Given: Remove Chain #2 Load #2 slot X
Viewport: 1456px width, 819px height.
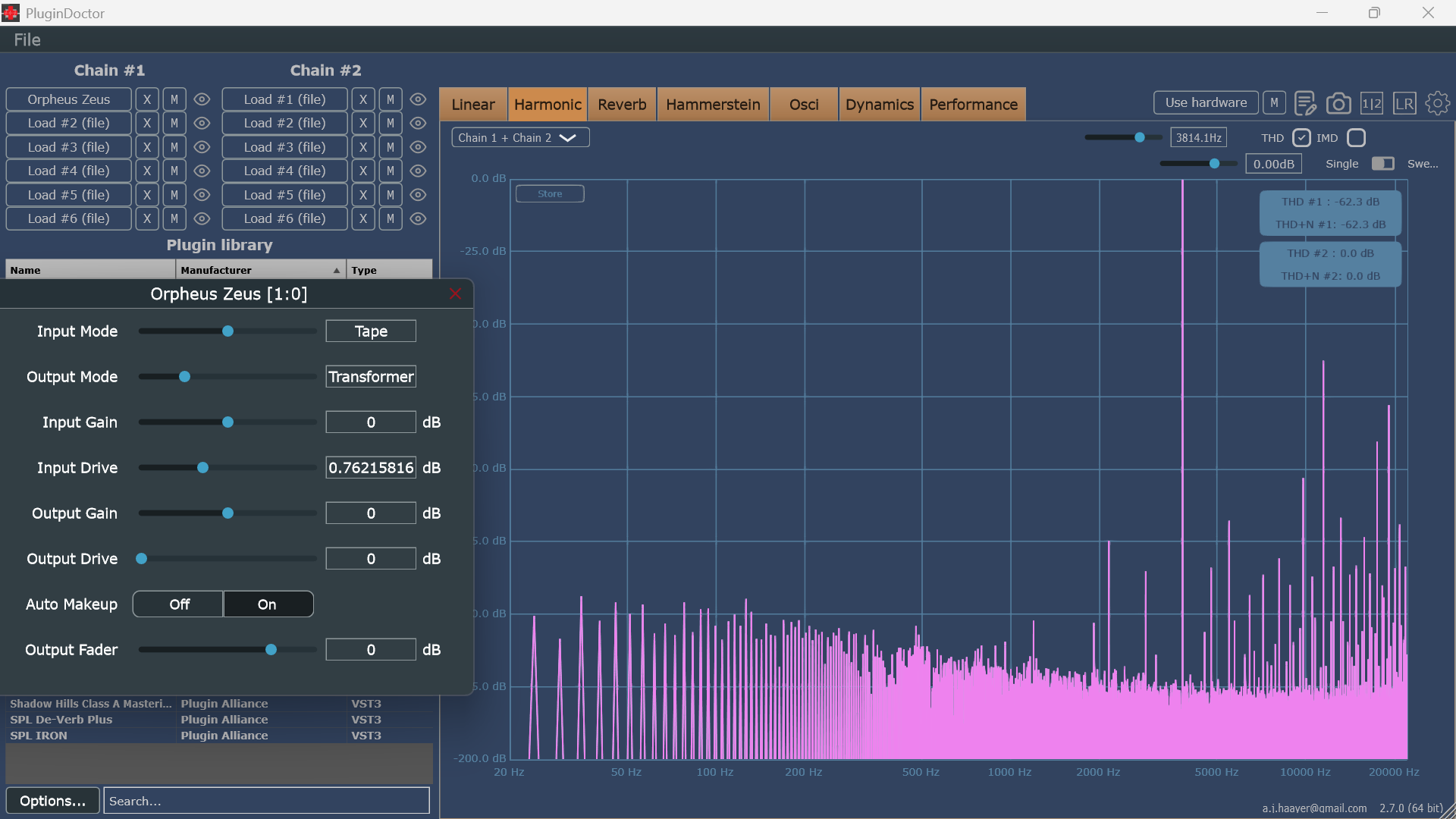Looking at the screenshot, I should click(x=363, y=123).
